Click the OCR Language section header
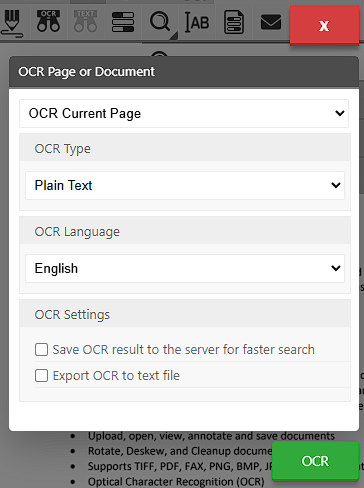 click(x=185, y=231)
